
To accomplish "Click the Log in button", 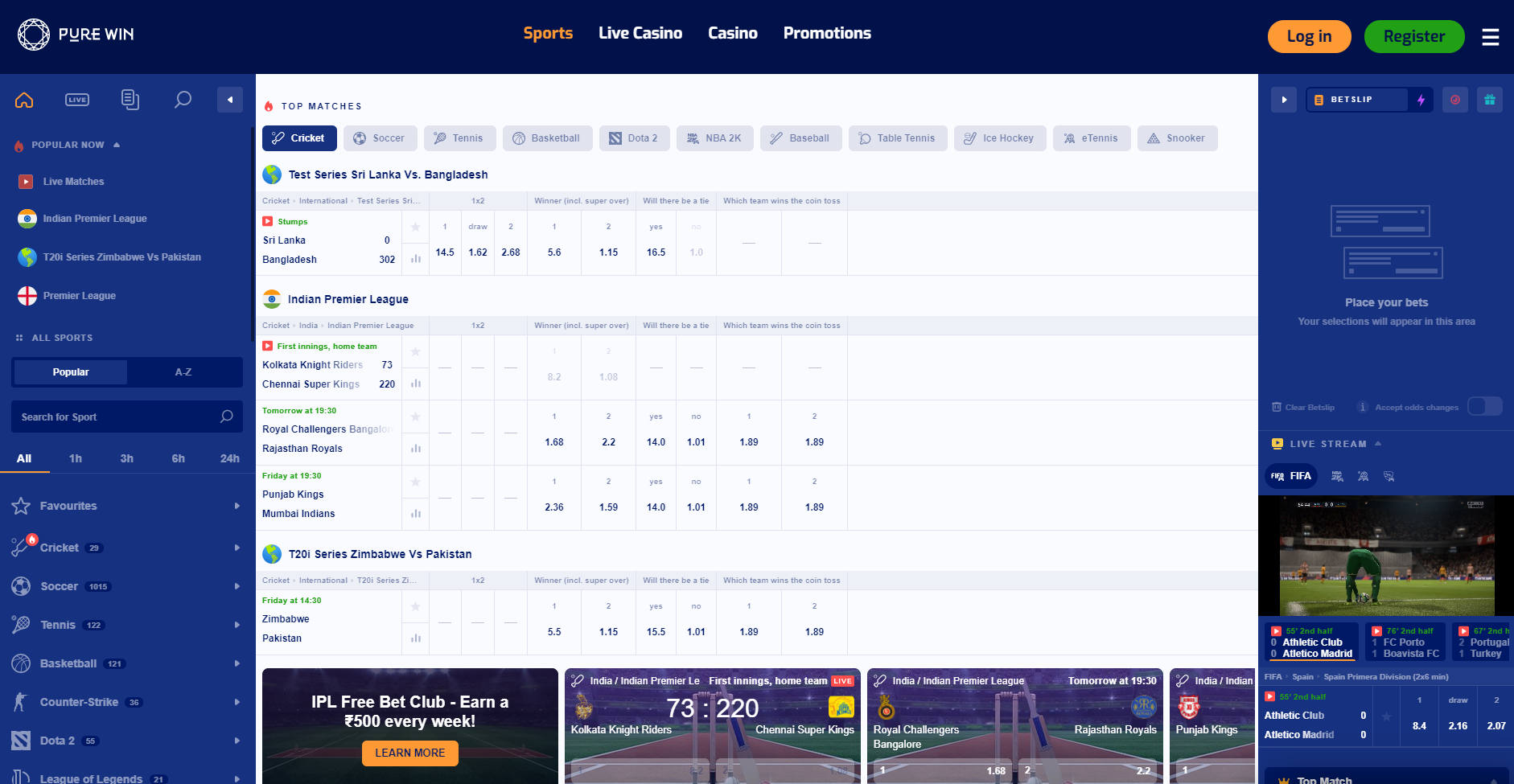I will coord(1310,36).
